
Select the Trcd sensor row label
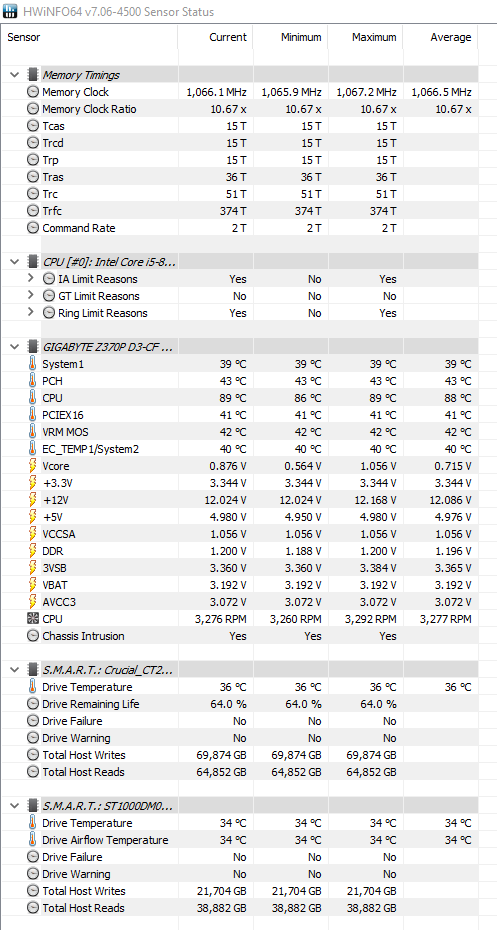click(53, 143)
